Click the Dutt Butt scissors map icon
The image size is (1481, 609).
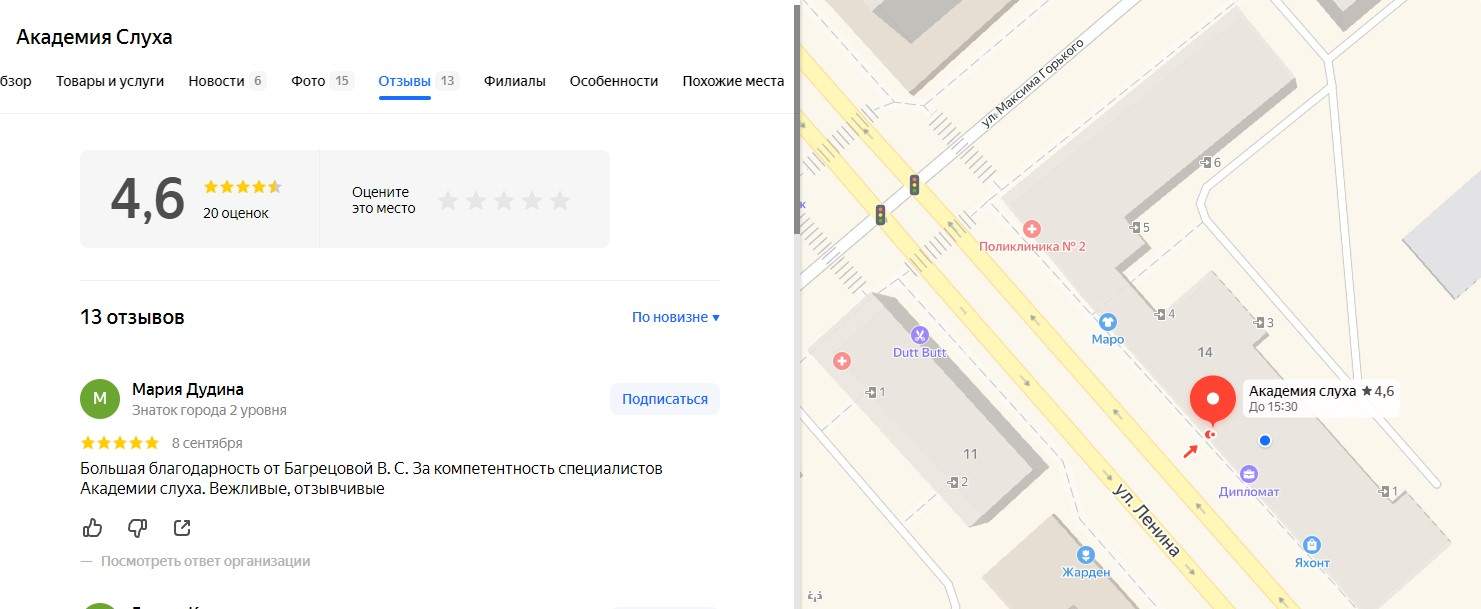(920, 335)
